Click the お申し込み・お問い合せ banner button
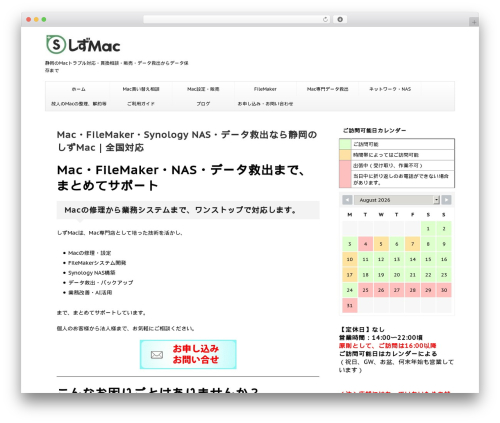This screenshot has height=423, width=500. click(x=188, y=354)
